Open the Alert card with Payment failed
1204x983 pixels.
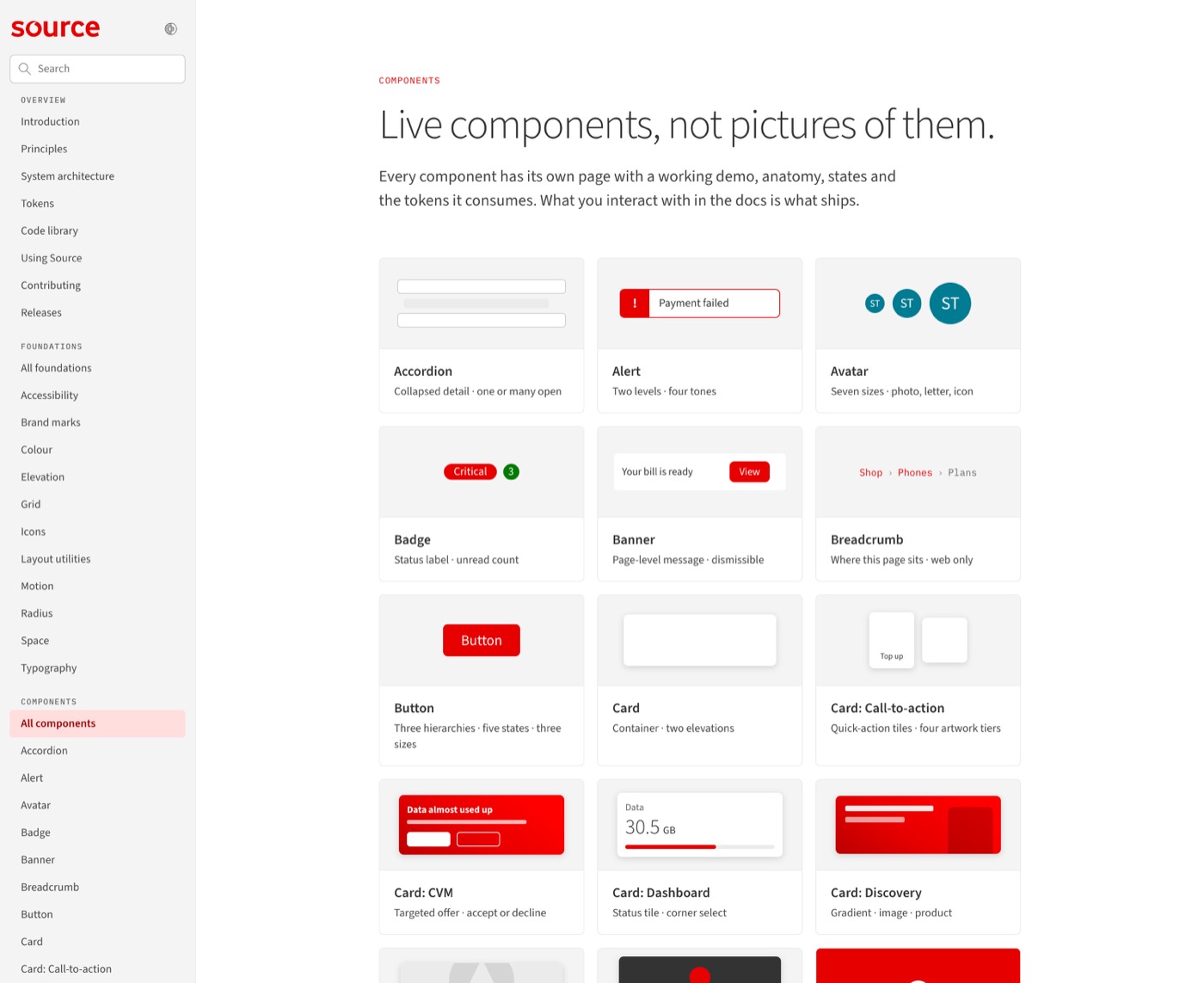700,335
